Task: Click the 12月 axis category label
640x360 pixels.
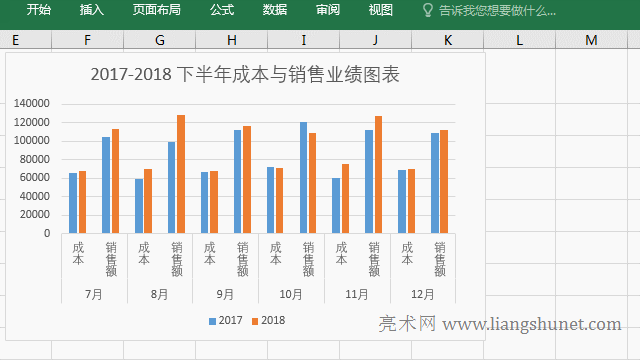Action: 423,294
